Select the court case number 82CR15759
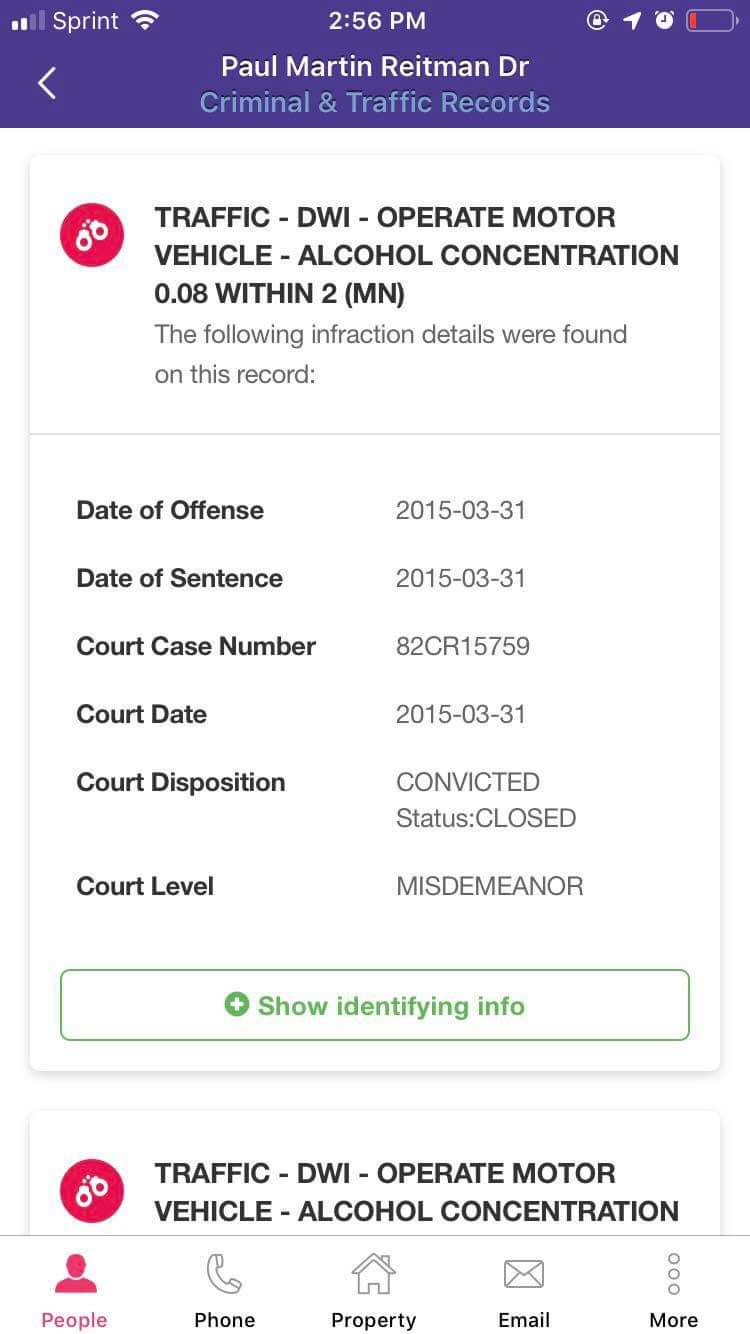The height and width of the screenshot is (1334, 750). (x=462, y=646)
